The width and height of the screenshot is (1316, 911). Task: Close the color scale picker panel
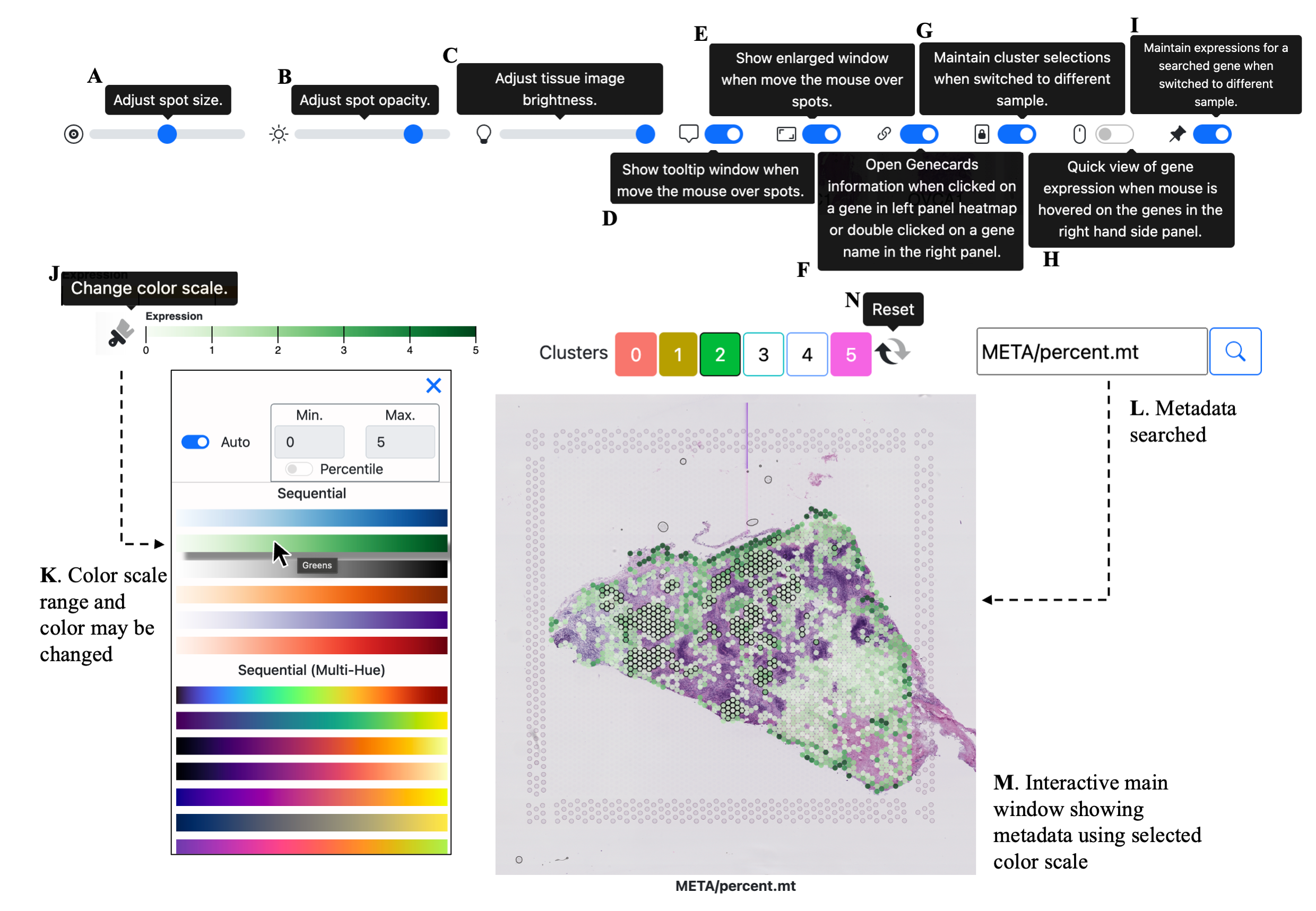434,386
